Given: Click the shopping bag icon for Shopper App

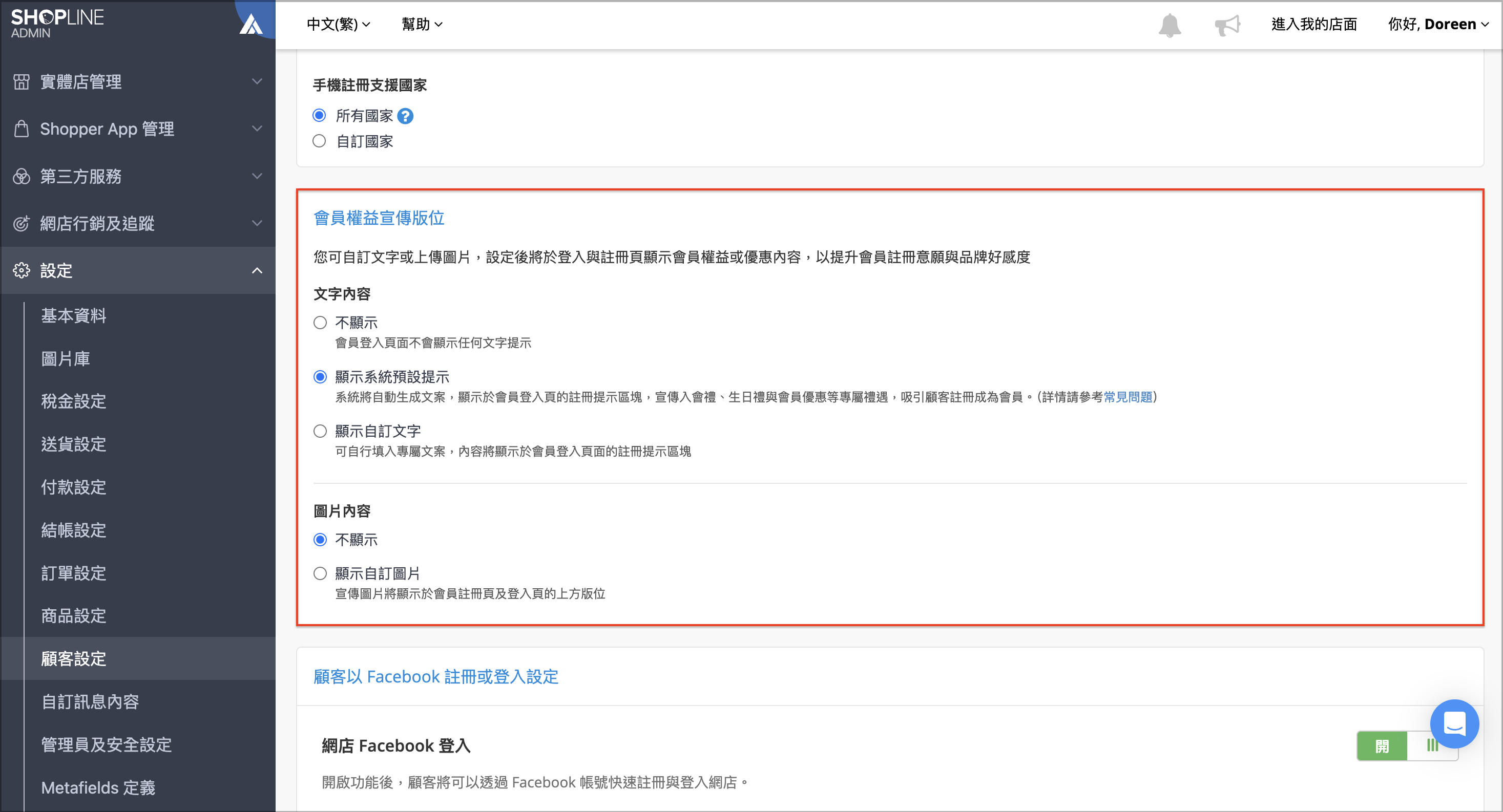Looking at the screenshot, I should click(x=22, y=129).
